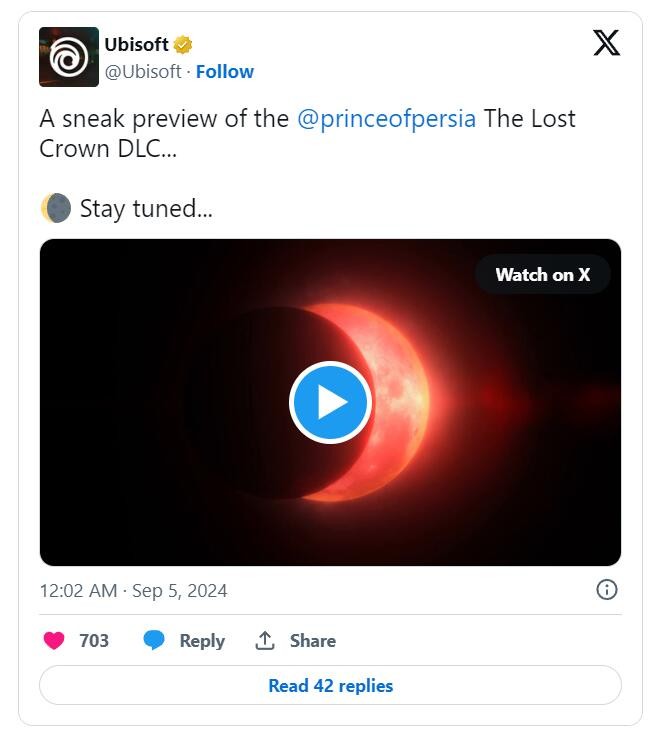Open the X logo in the corner
Screen dimensions: 659x738
tap(606, 43)
